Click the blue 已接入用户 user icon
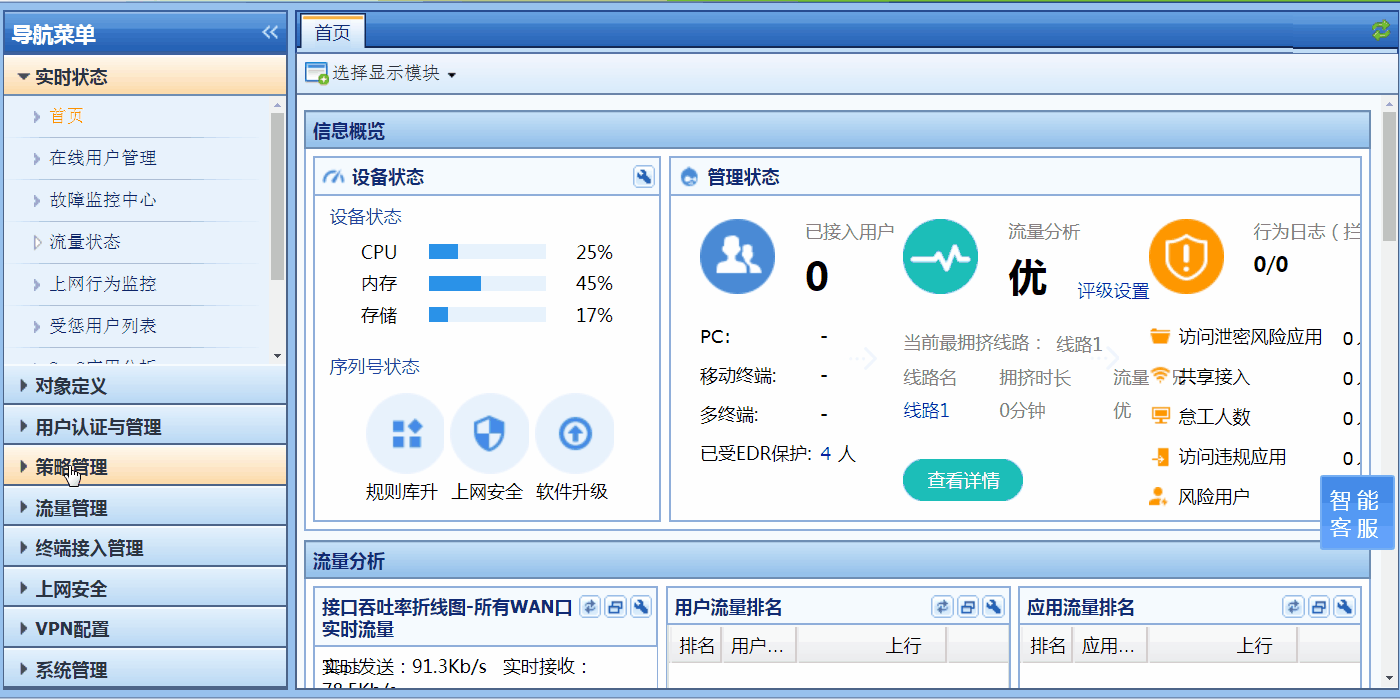 coord(737,257)
